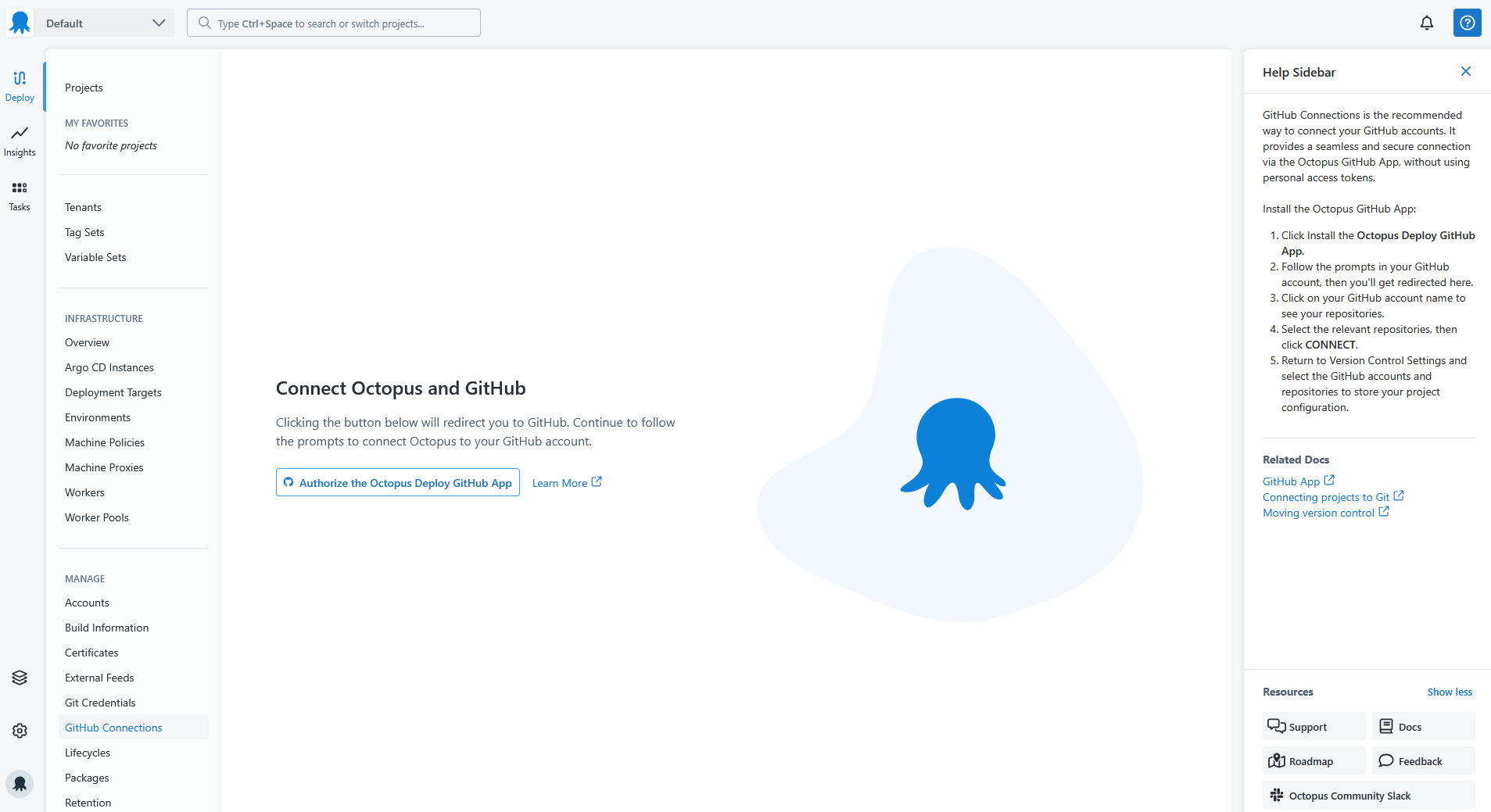Image resolution: width=1491 pixels, height=812 pixels.
Task: Click Show less in Resources
Action: point(1450,692)
